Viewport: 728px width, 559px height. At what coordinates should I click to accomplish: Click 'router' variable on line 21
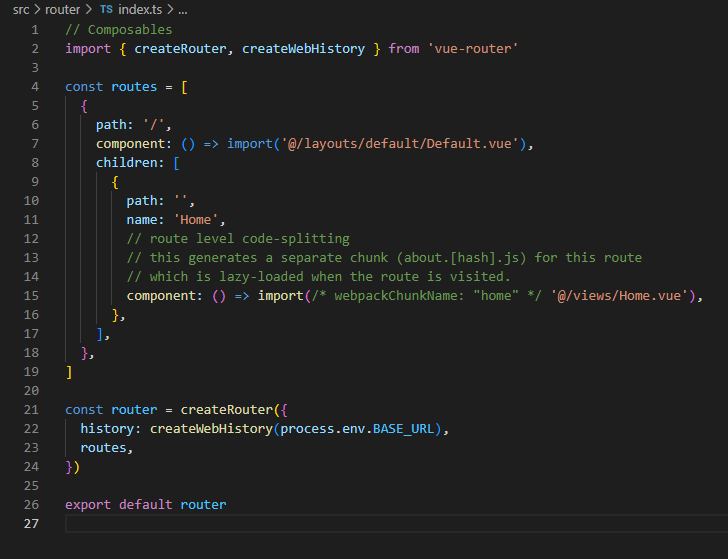pyautogui.click(x=134, y=410)
